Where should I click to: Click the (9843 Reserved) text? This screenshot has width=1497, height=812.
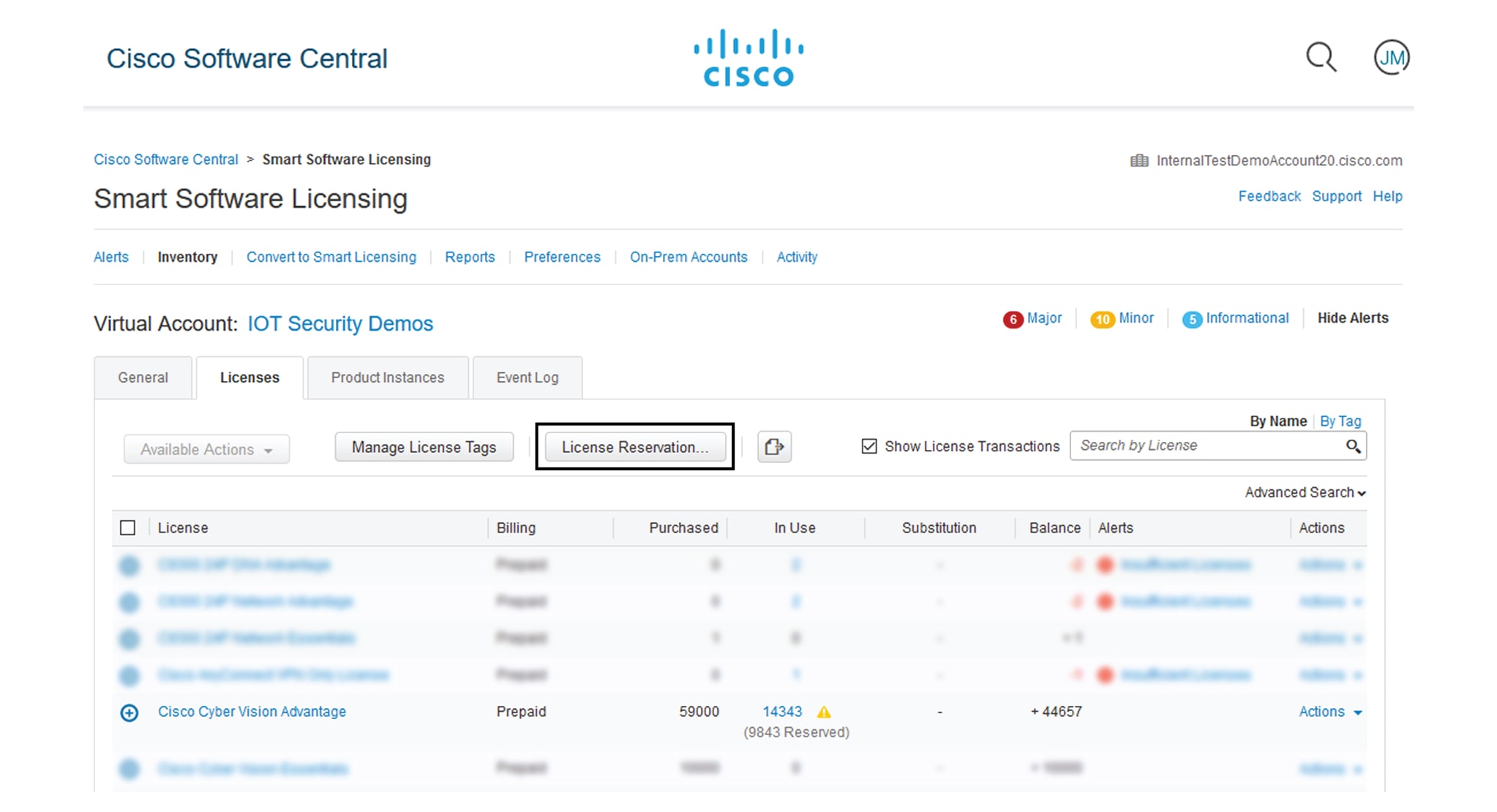pos(796,732)
